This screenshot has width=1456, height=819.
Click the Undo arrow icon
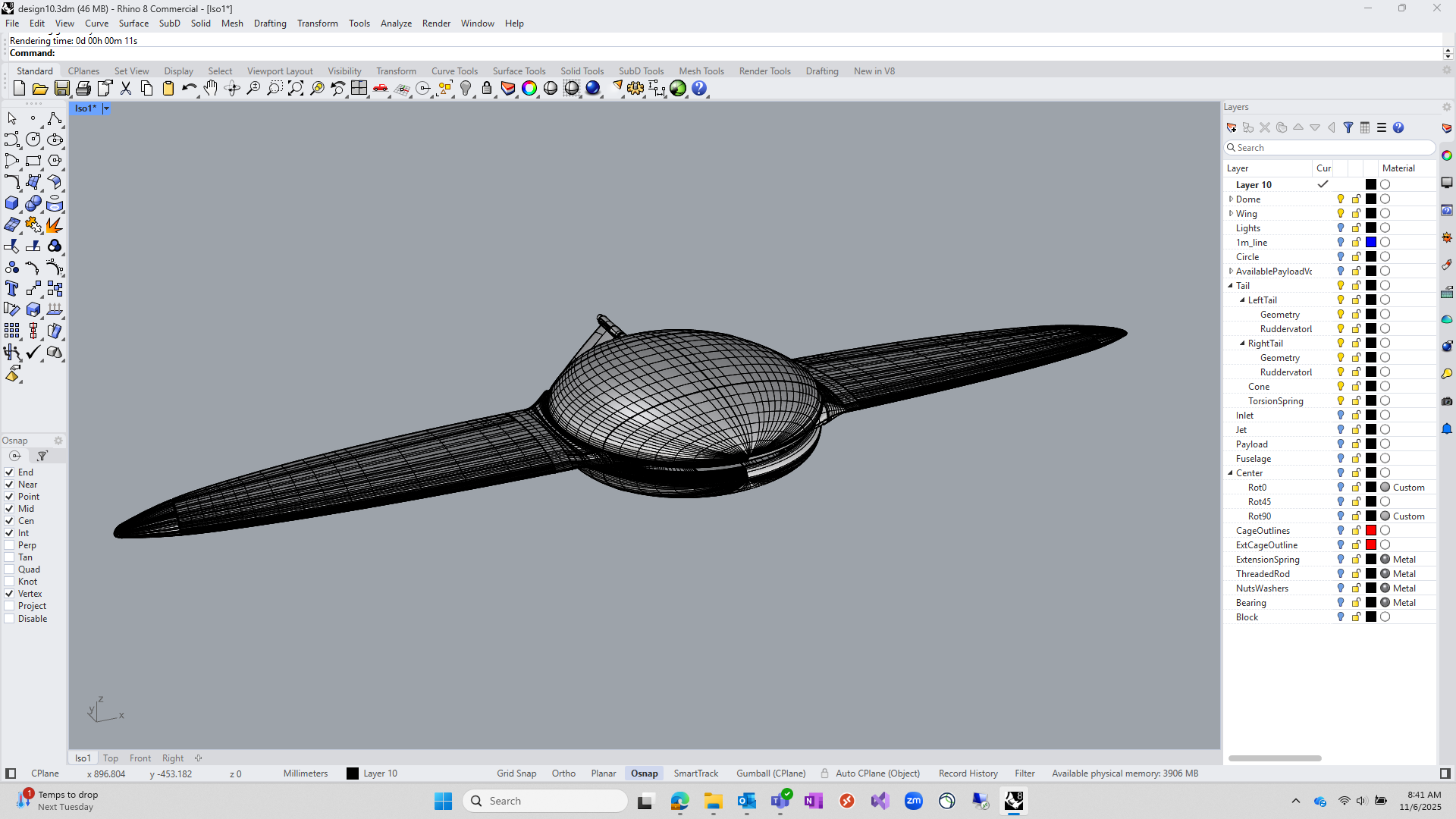(x=189, y=89)
